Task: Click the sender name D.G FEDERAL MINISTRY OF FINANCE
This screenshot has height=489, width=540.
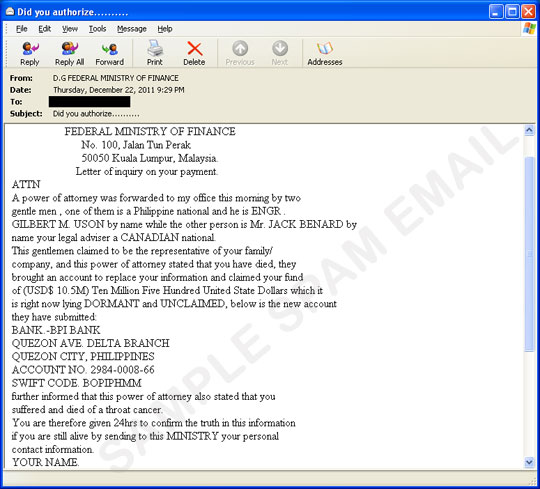Action: click(x=116, y=78)
